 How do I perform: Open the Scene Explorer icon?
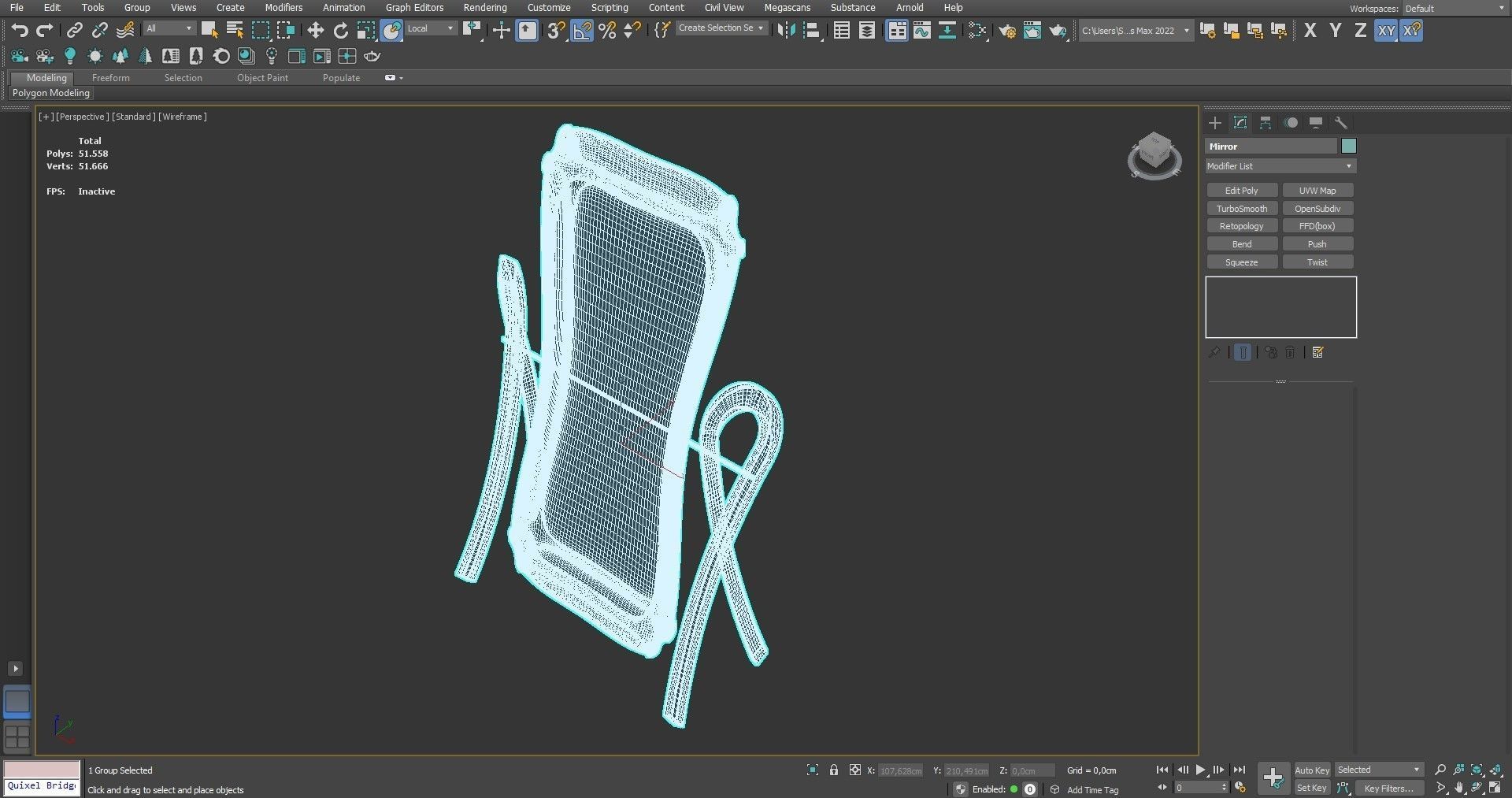pyautogui.click(x=842, y=31)
